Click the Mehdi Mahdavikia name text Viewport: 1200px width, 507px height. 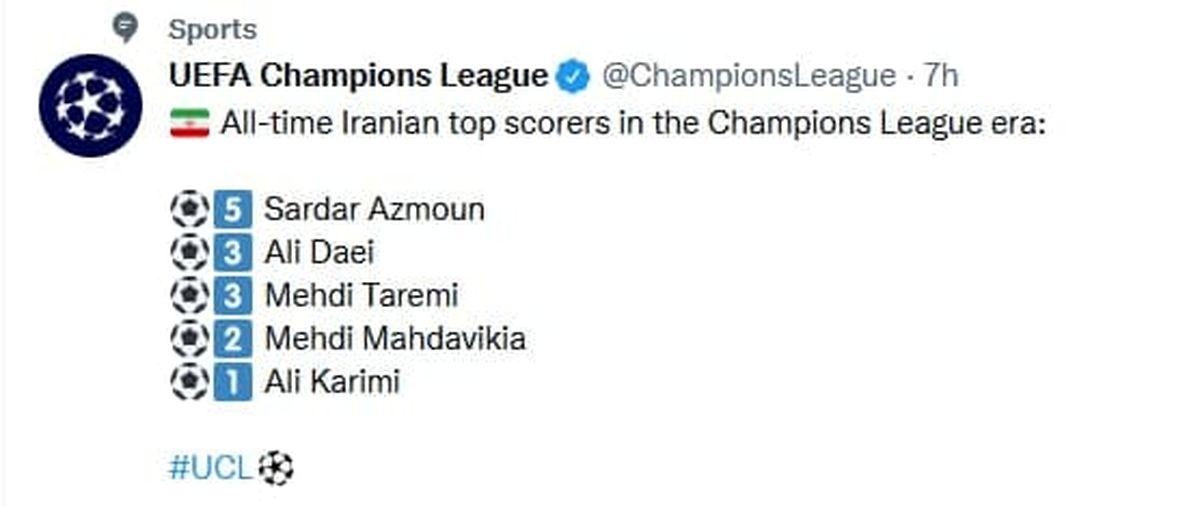395,340
